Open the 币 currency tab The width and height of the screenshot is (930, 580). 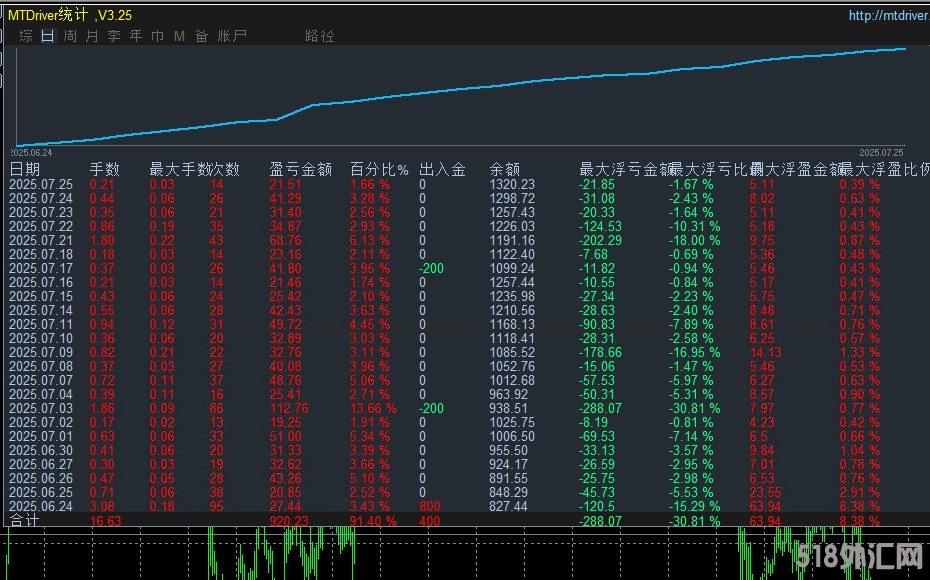(x=157, y=36)
